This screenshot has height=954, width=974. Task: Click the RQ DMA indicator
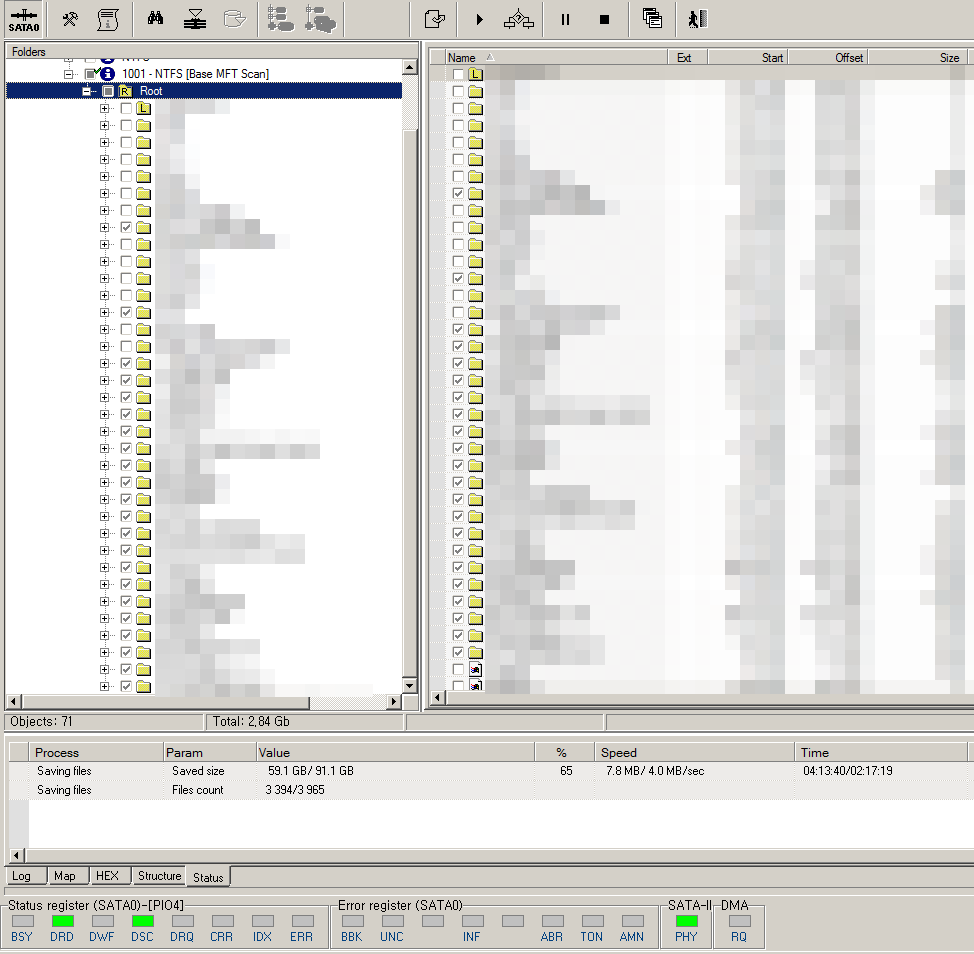point(739,921)
